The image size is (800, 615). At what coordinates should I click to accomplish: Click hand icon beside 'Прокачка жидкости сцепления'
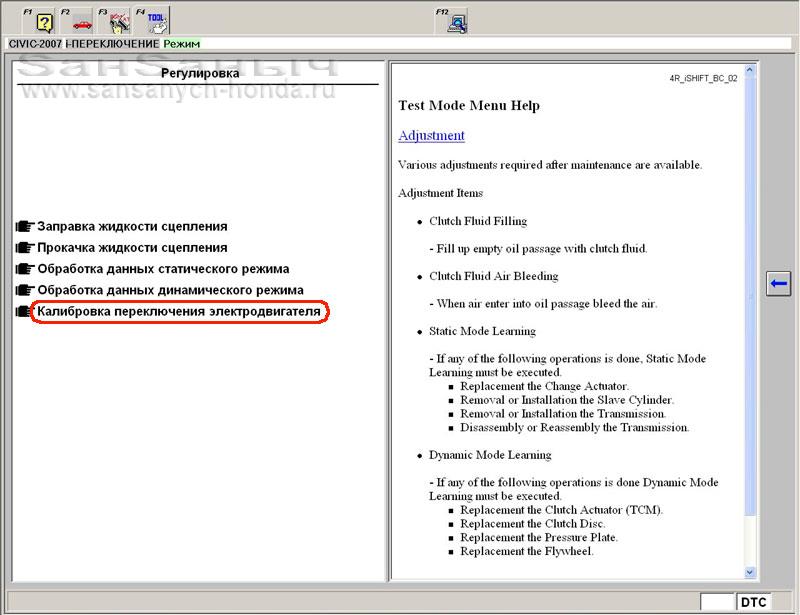(24, 248)
